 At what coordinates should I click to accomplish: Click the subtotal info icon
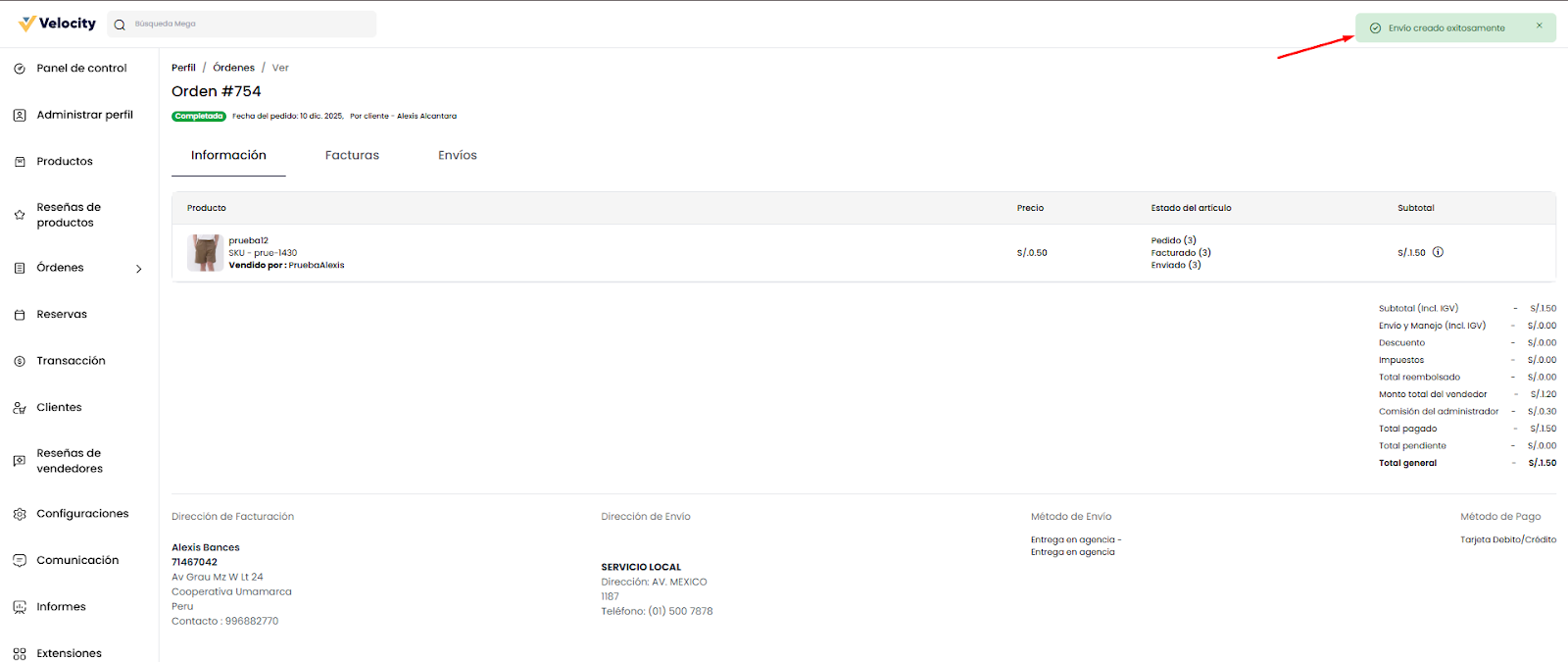[1438, 252]
